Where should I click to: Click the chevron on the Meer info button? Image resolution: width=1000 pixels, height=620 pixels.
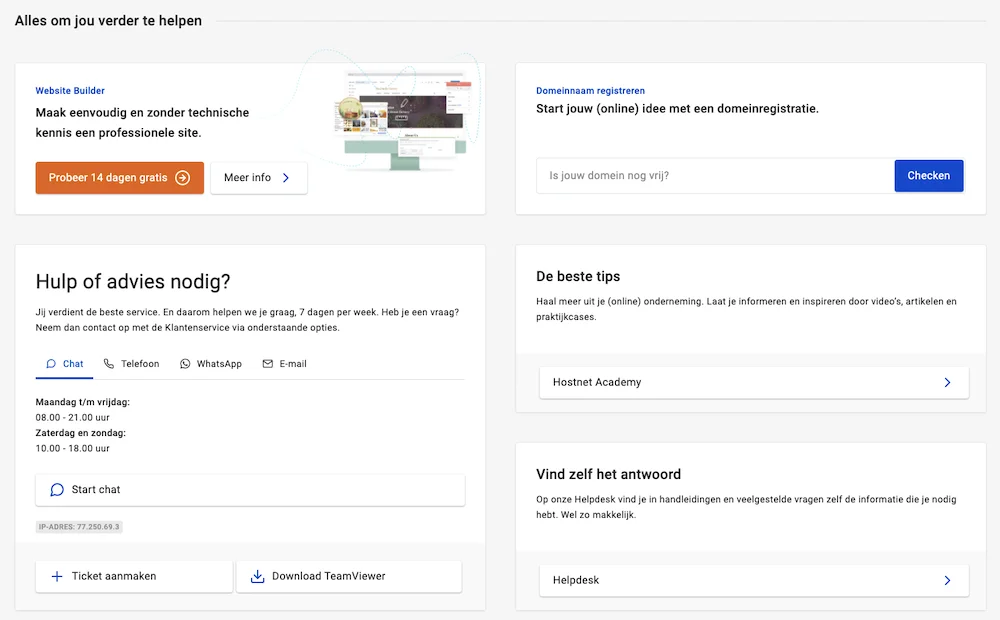coord(286,177)
